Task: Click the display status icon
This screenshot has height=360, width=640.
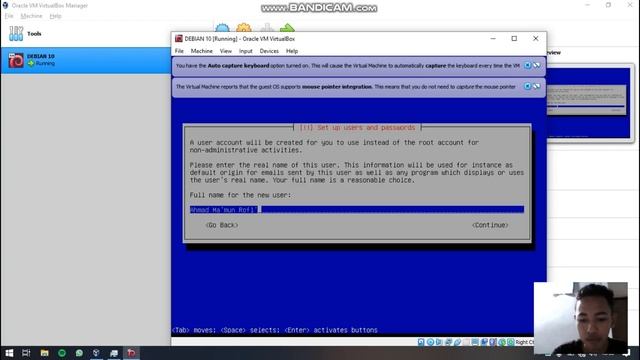Action: (x=475, y=342)
